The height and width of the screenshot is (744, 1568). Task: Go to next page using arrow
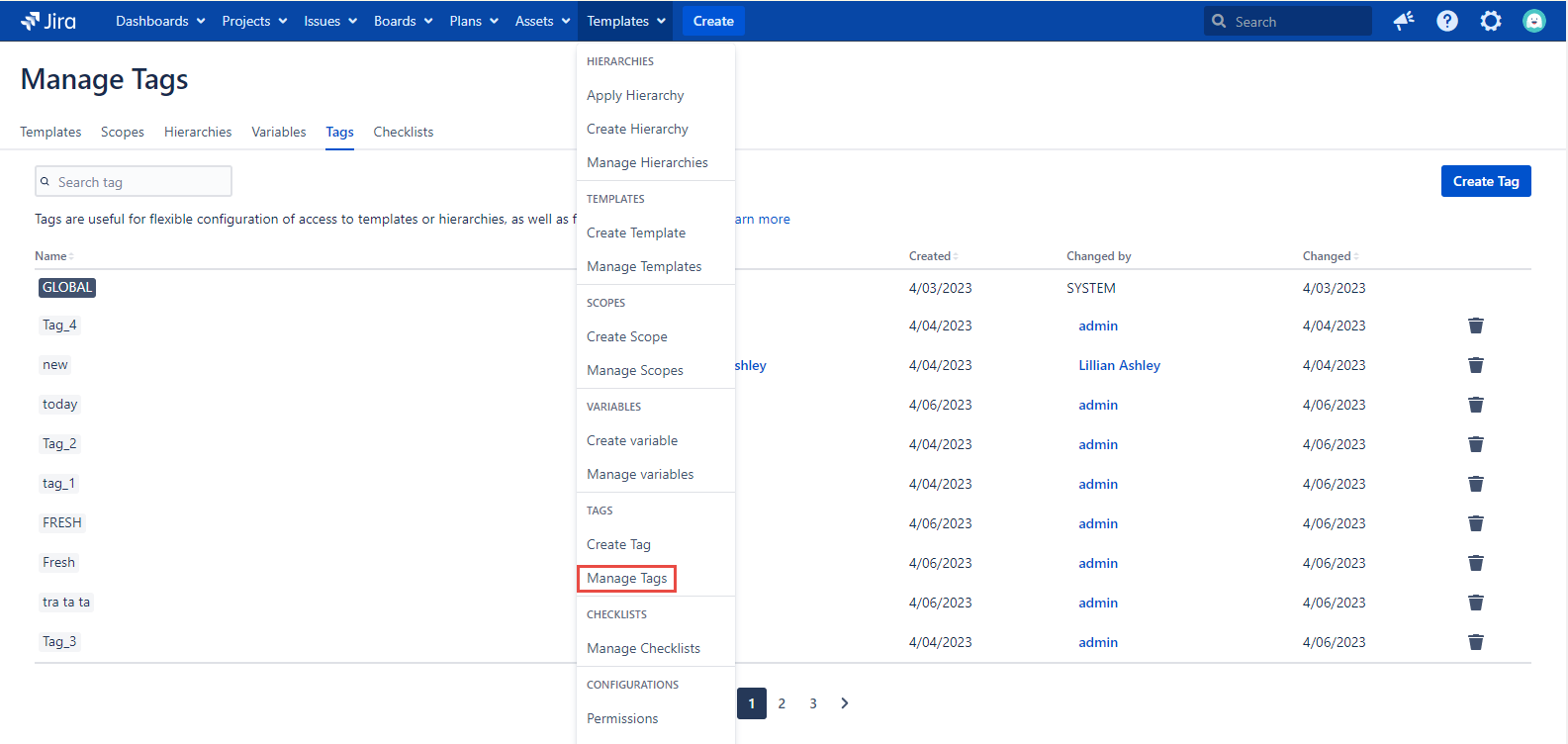[844, 703]
